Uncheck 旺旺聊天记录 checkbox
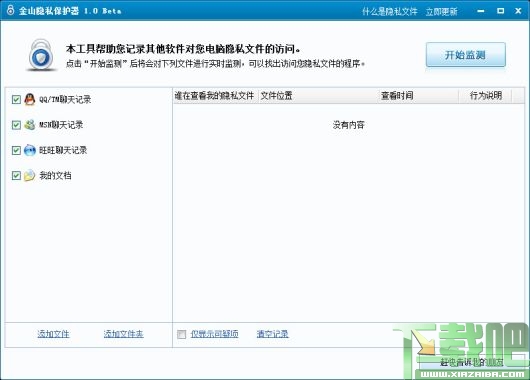Viewport: 530px width, 380px height. pos(16,150)
